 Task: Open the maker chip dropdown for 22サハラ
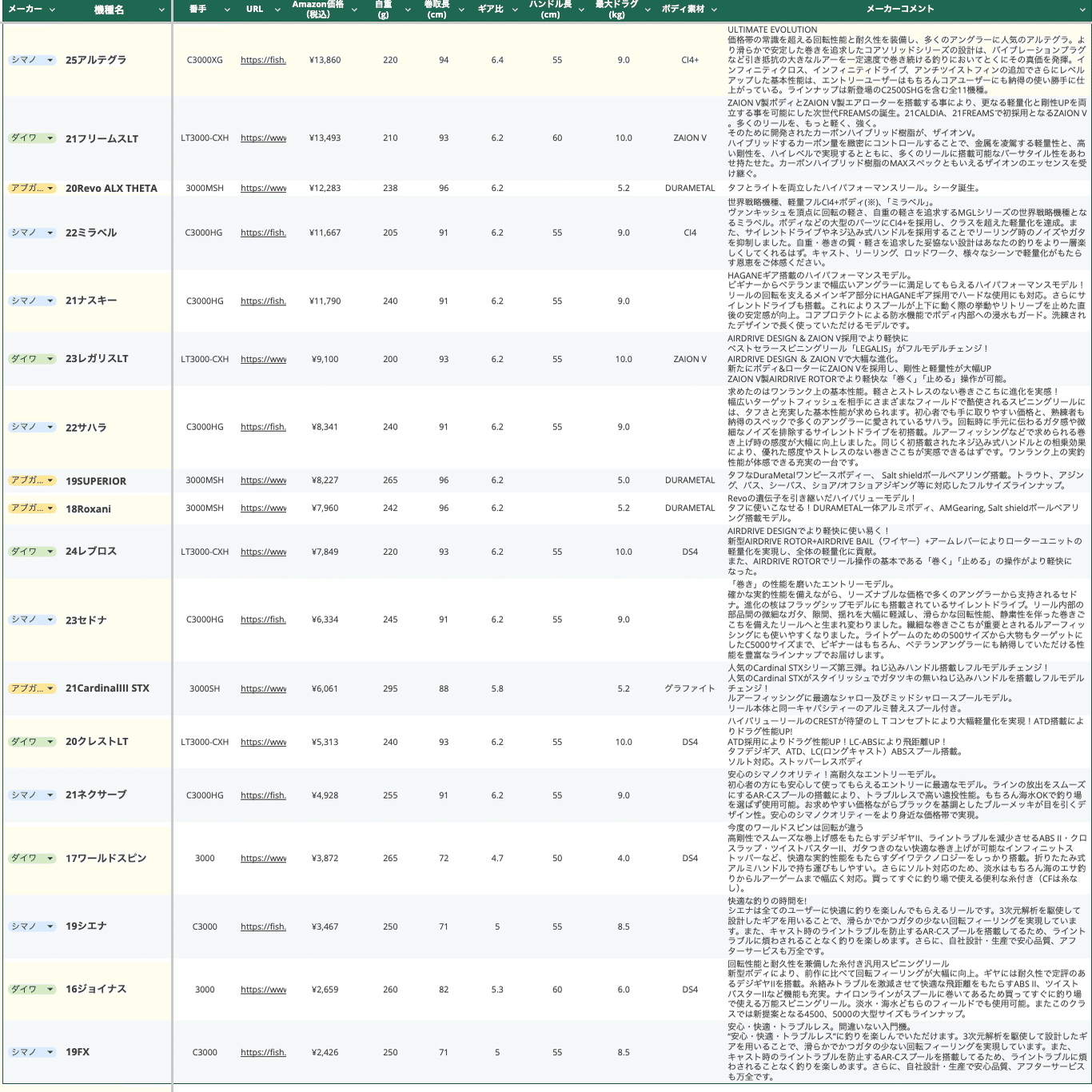(x=50, y=427)
